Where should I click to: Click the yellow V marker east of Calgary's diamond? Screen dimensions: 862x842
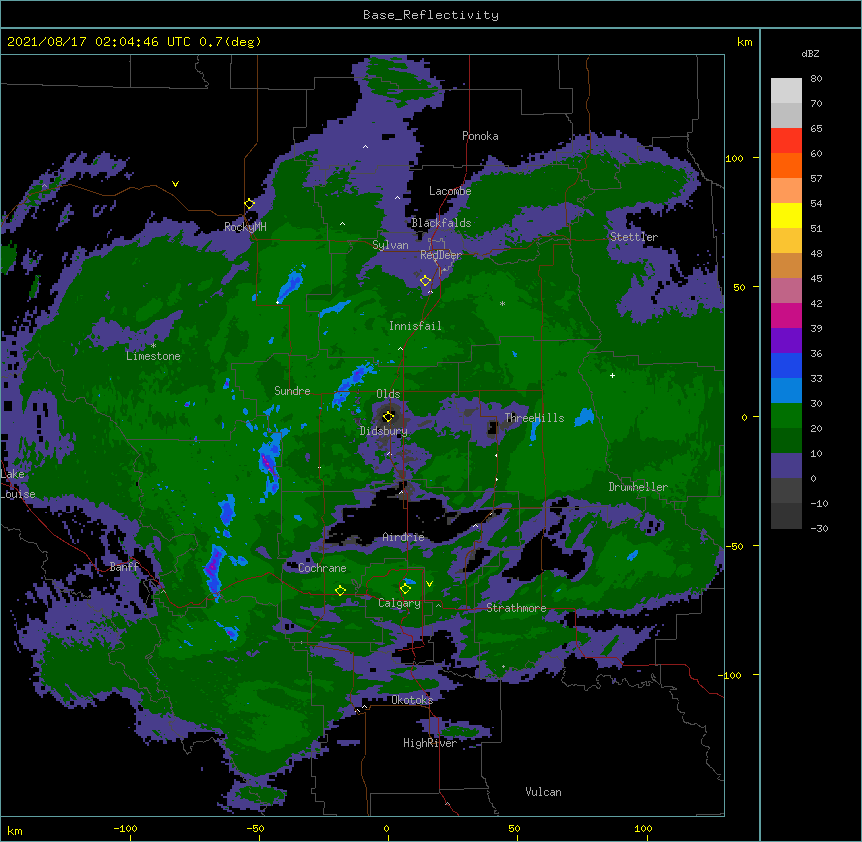(x=429, y=584)
